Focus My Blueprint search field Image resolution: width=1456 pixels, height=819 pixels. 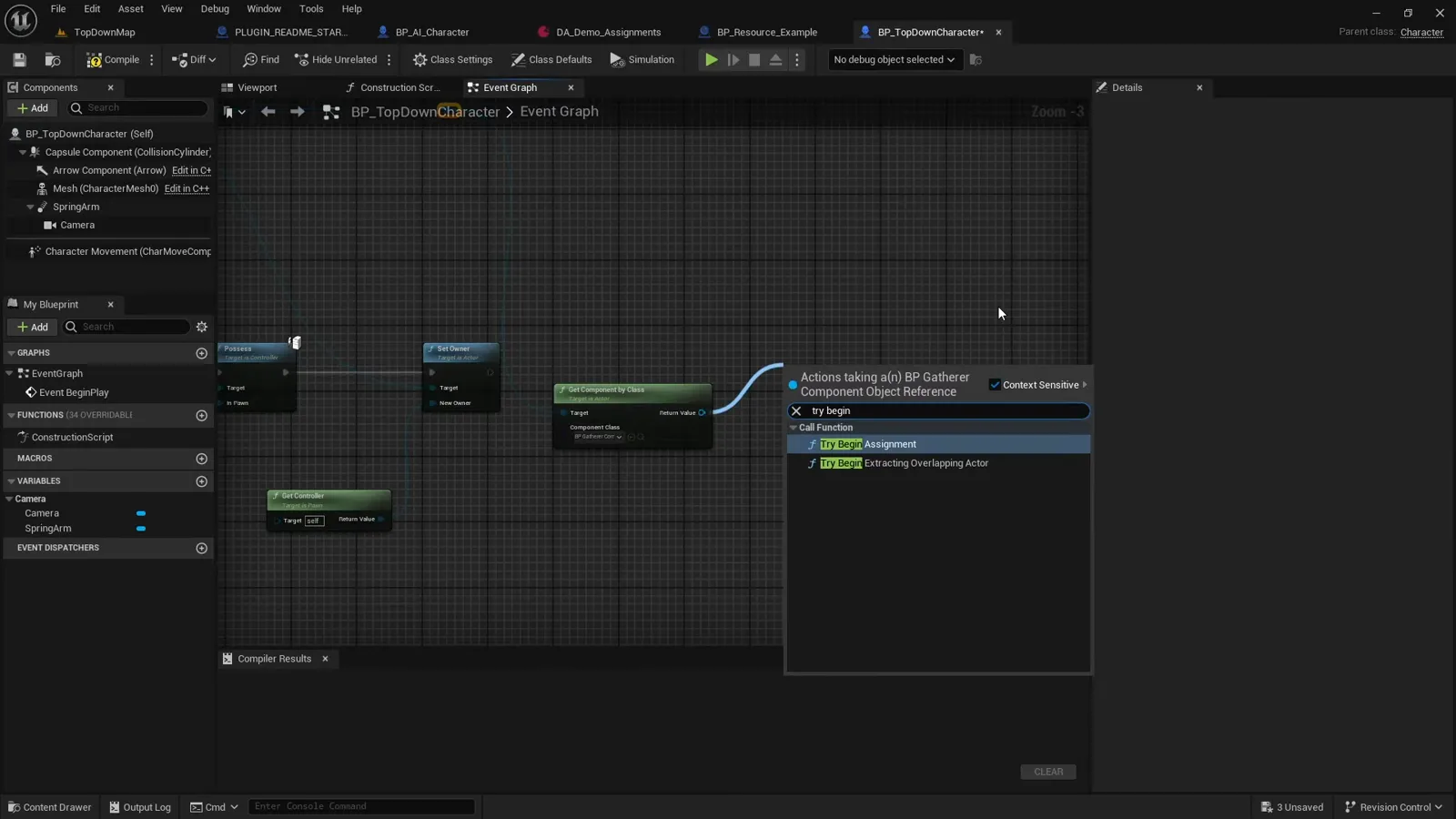click(x=126, y=327)
